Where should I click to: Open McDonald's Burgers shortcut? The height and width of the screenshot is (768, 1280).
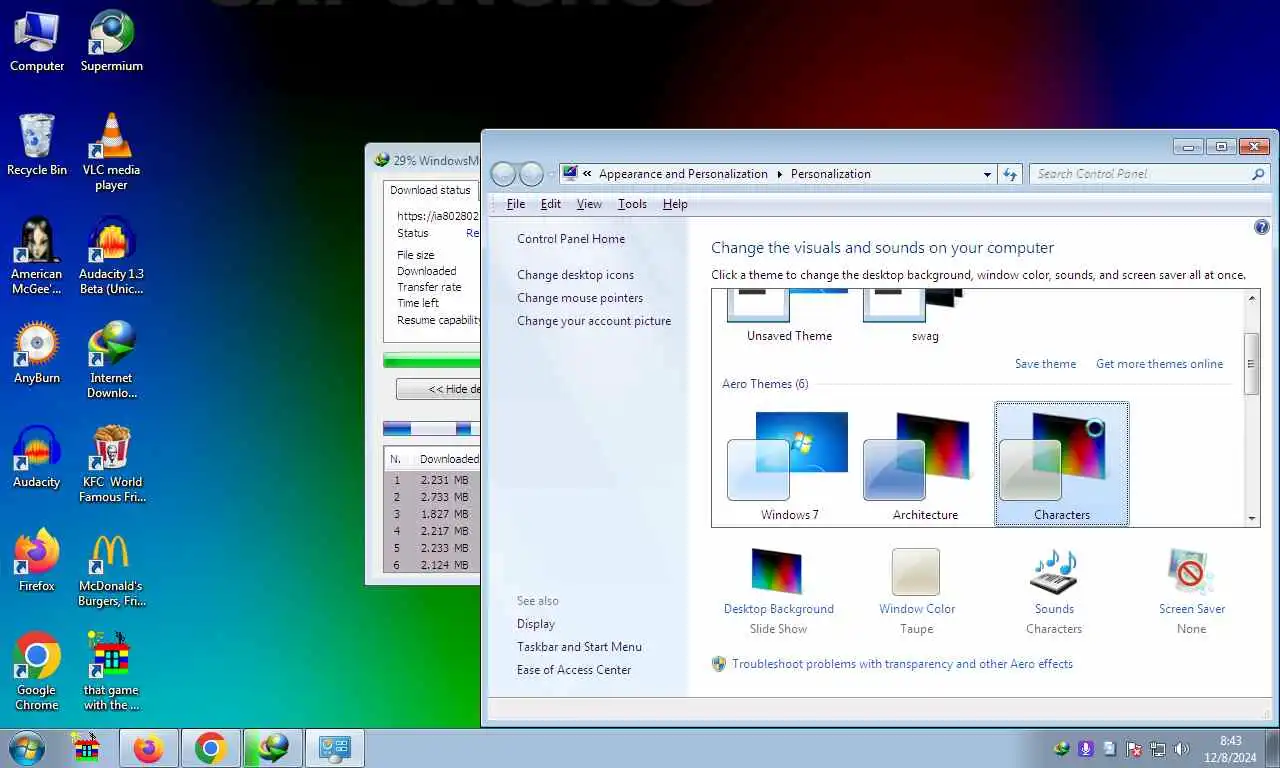pyautogui.click(x=111, y=568)
